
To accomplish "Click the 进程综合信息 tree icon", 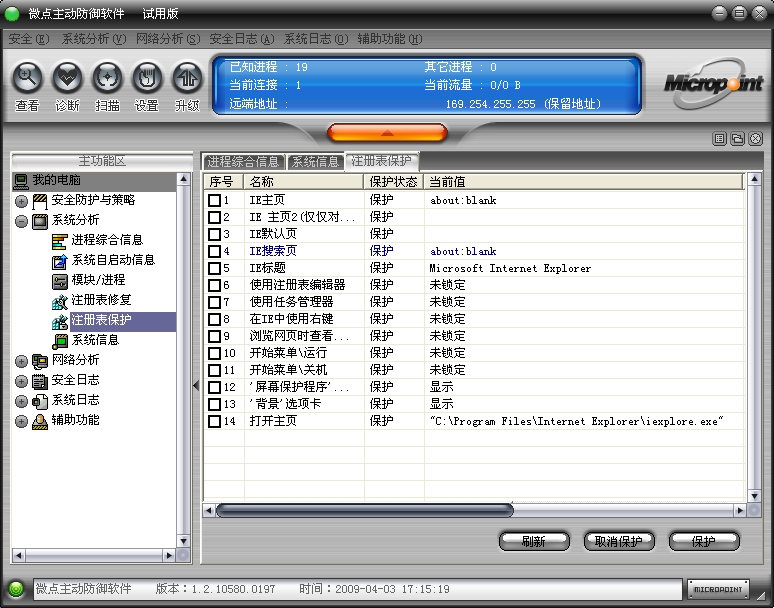I will pos(60,241).
